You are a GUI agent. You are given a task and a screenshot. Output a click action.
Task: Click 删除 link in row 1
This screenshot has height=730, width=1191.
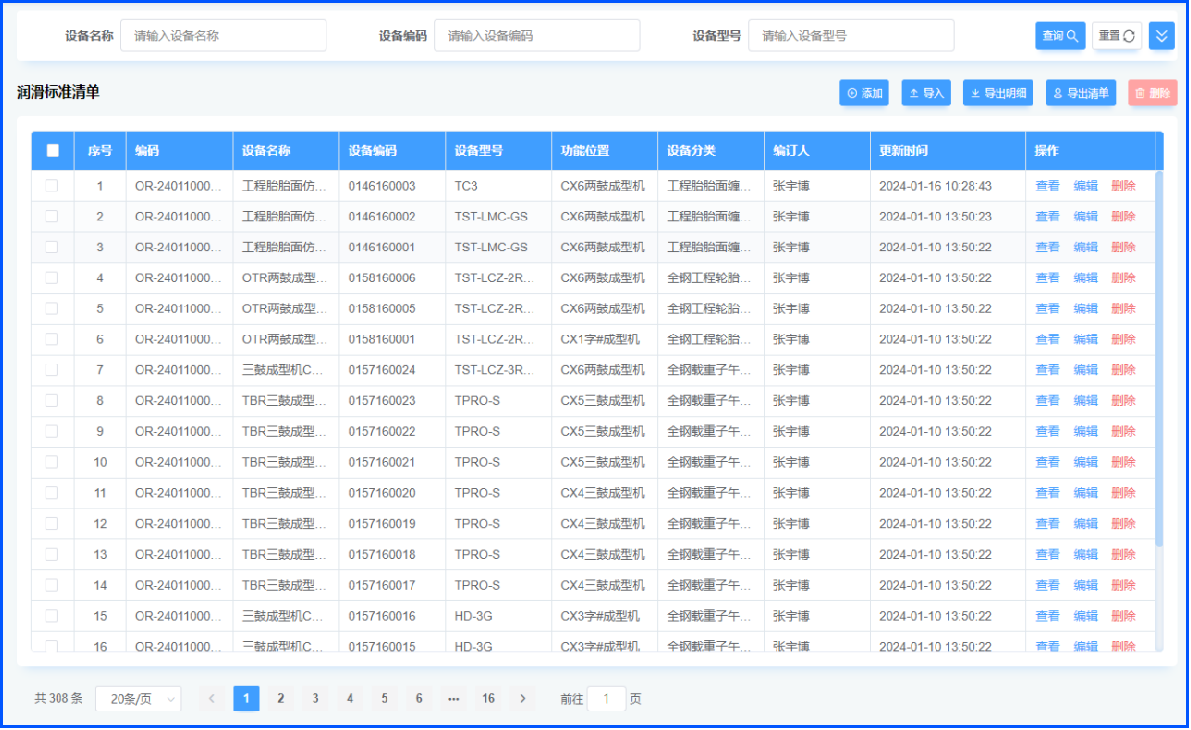tap(1123, 186)
